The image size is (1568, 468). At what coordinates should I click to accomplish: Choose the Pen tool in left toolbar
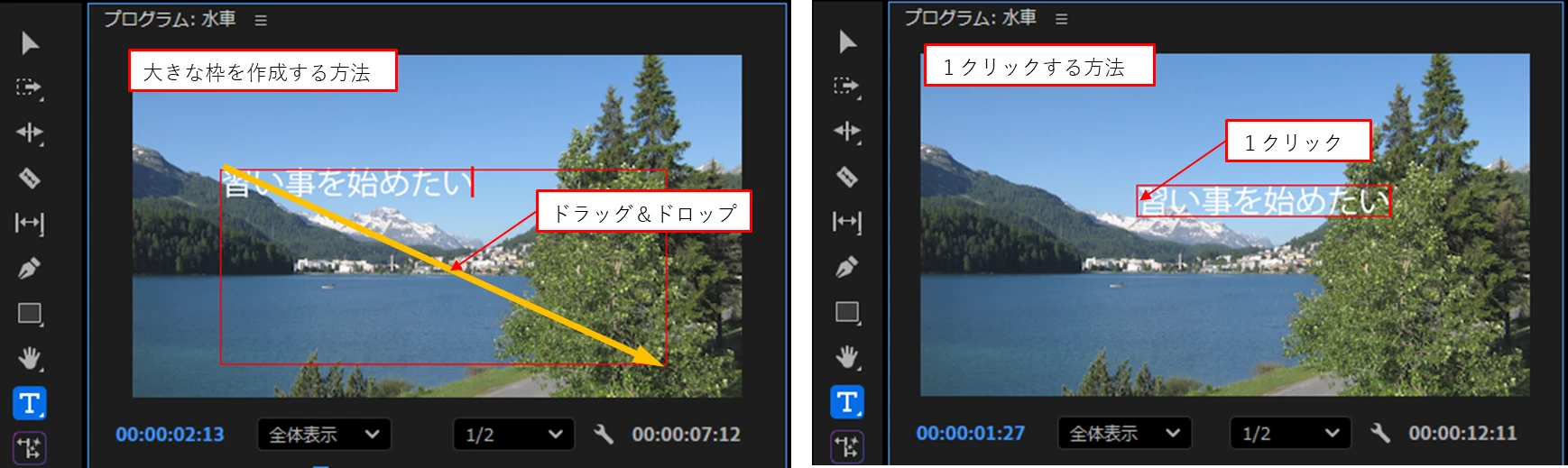30,268
